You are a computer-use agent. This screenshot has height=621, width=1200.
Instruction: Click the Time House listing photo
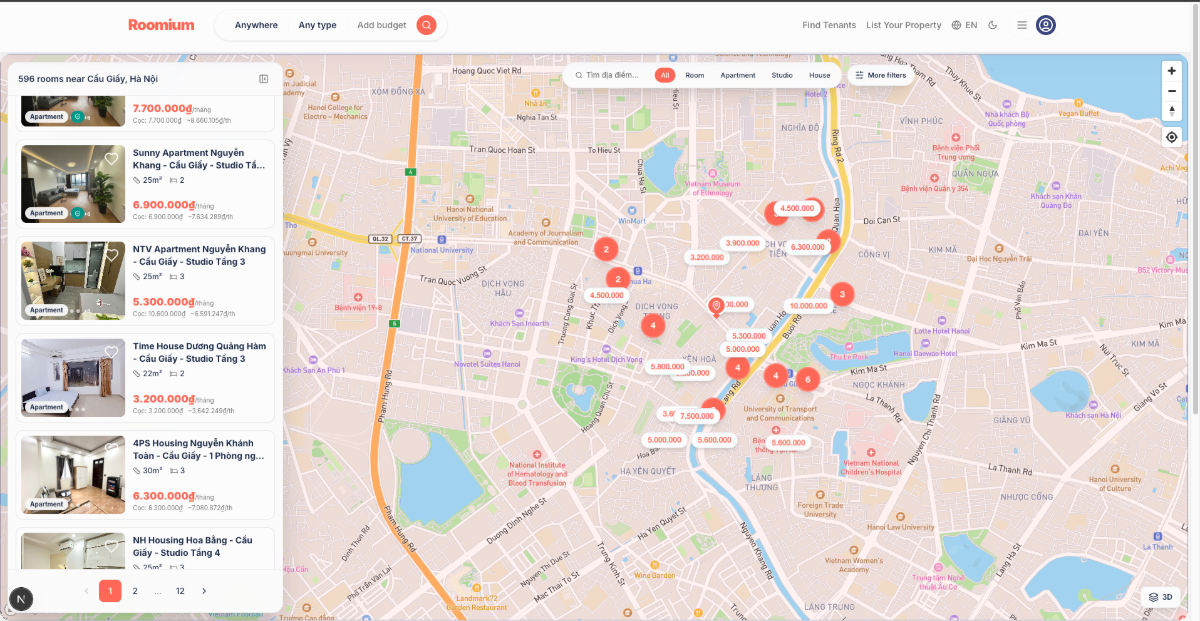[x=73, y=377]
